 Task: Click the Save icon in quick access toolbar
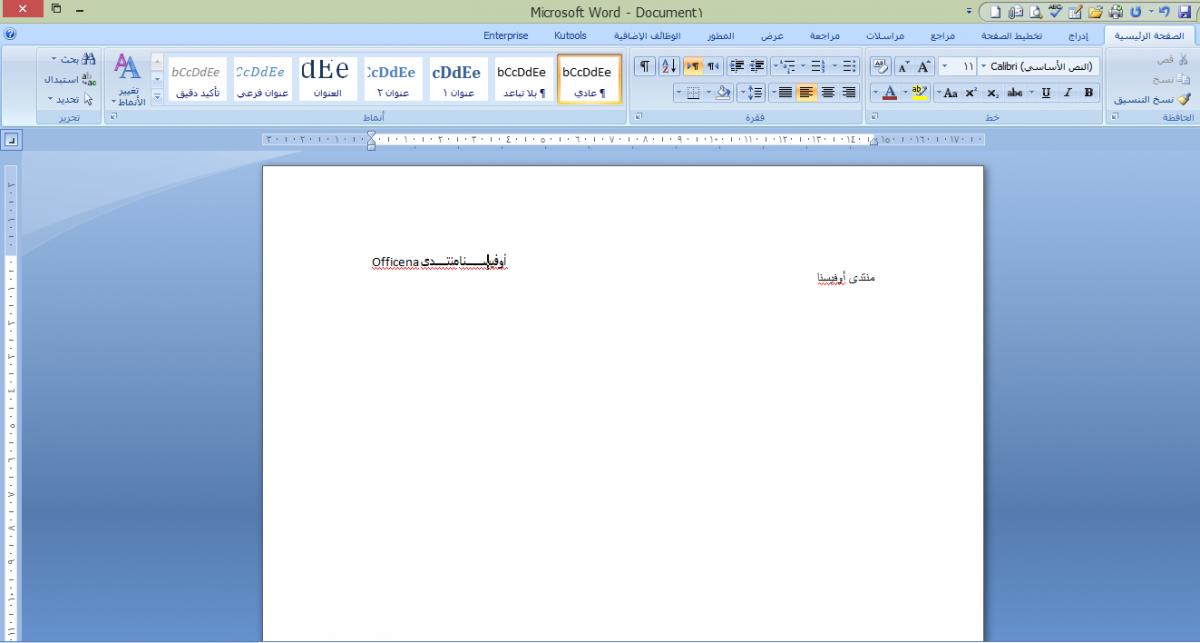[x=1184, y=11]
